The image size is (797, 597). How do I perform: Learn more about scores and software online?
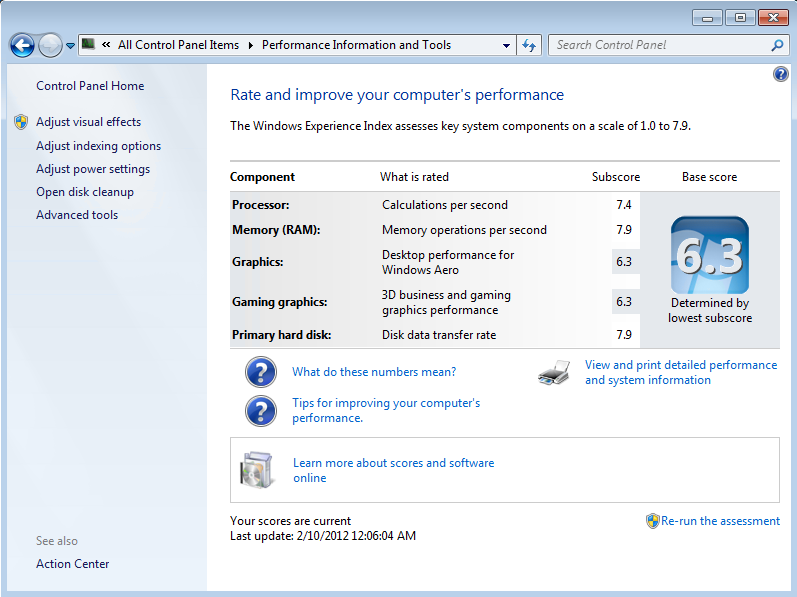(x=393, y=470)
